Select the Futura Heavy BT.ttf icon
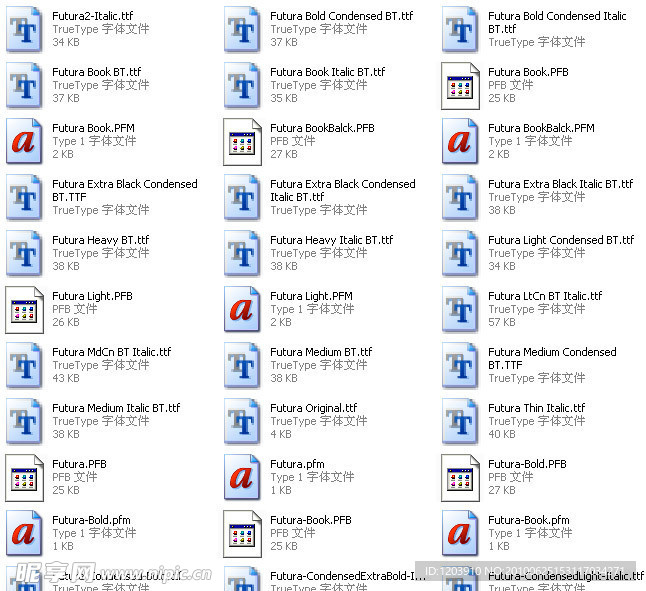The height and width of the screenshot is (591, 646). point(24,253)
